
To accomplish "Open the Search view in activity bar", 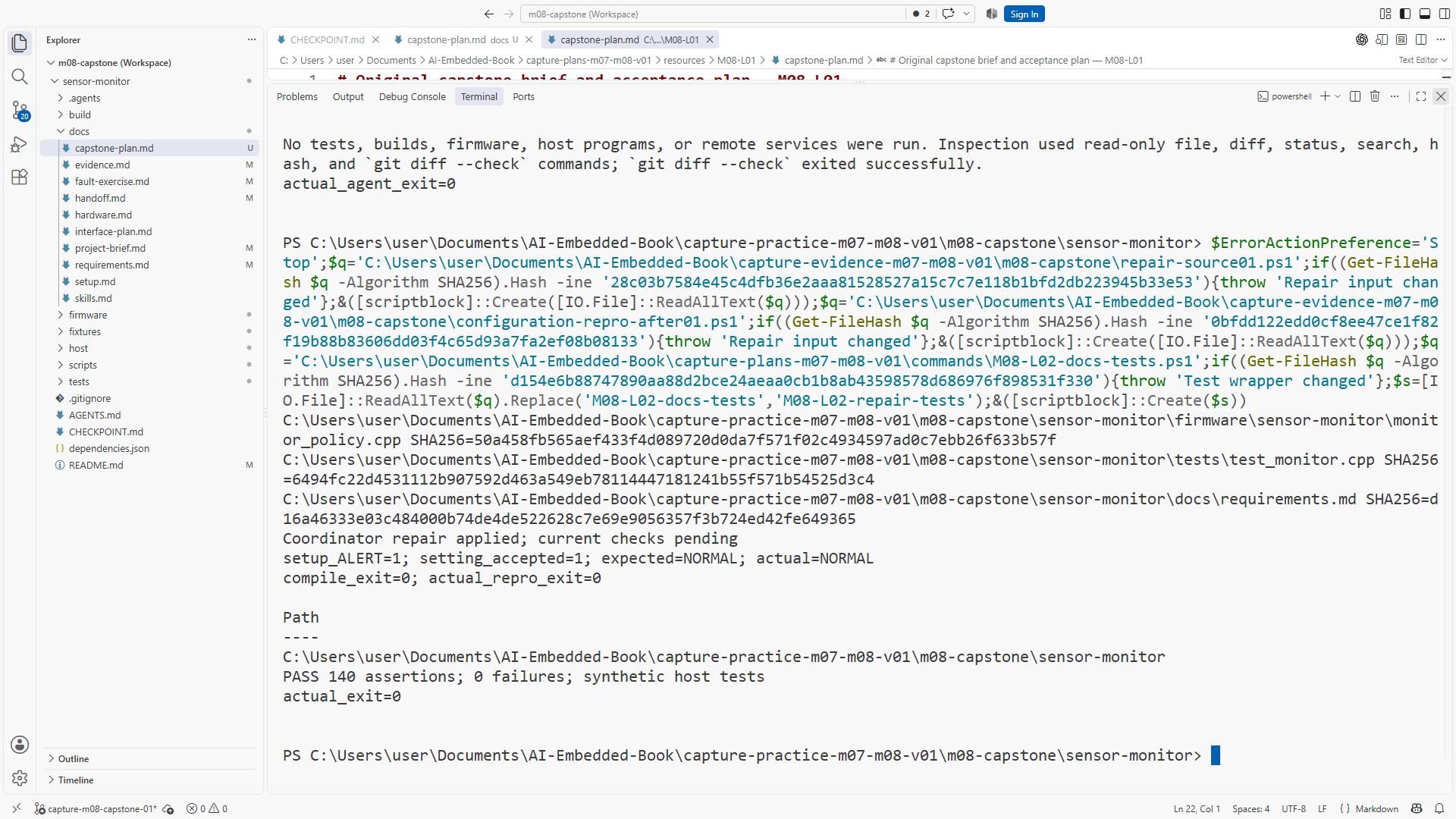I will pos(20,77).
